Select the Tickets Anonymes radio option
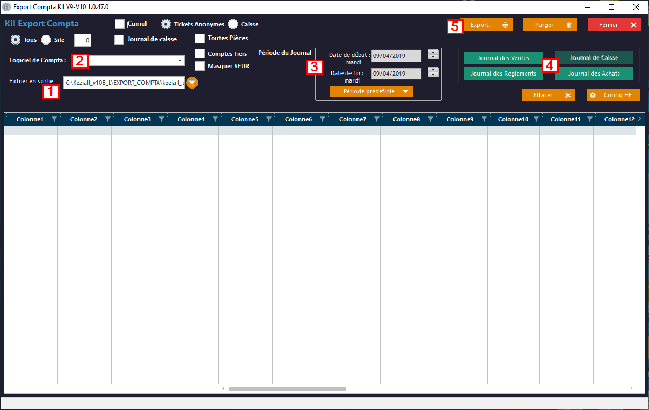 [x=166, y=24]
